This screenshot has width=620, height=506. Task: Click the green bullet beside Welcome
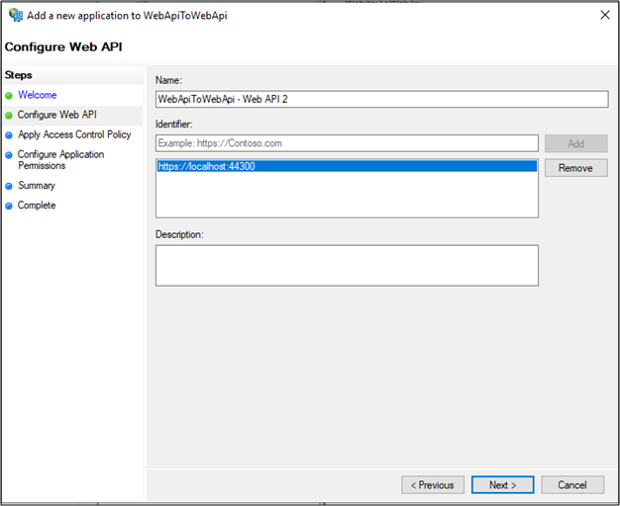point(9,96)
